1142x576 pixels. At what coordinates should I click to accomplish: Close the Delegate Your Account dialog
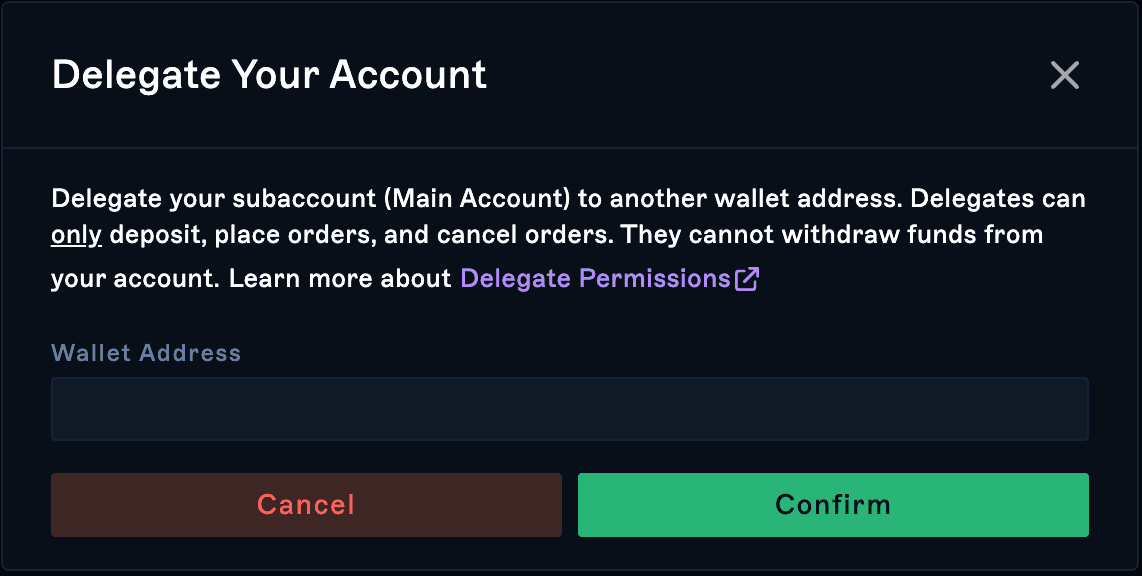pos(1064,75)
